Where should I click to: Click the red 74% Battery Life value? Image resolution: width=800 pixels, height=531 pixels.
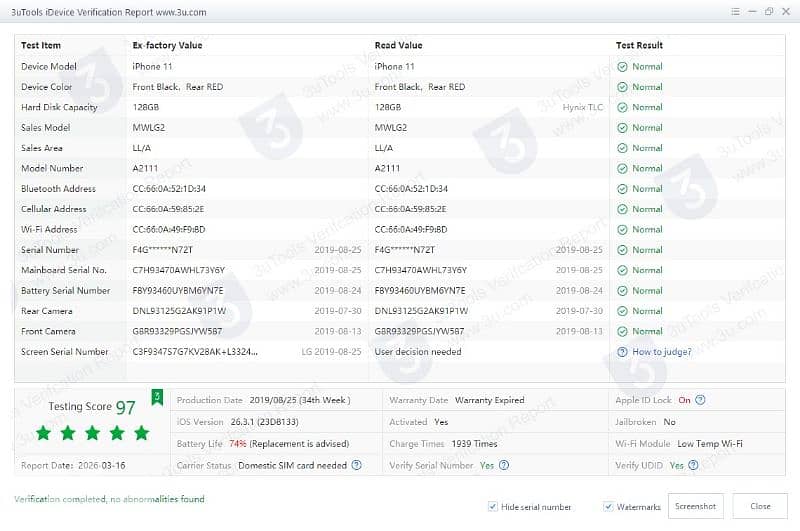(237, 443)
